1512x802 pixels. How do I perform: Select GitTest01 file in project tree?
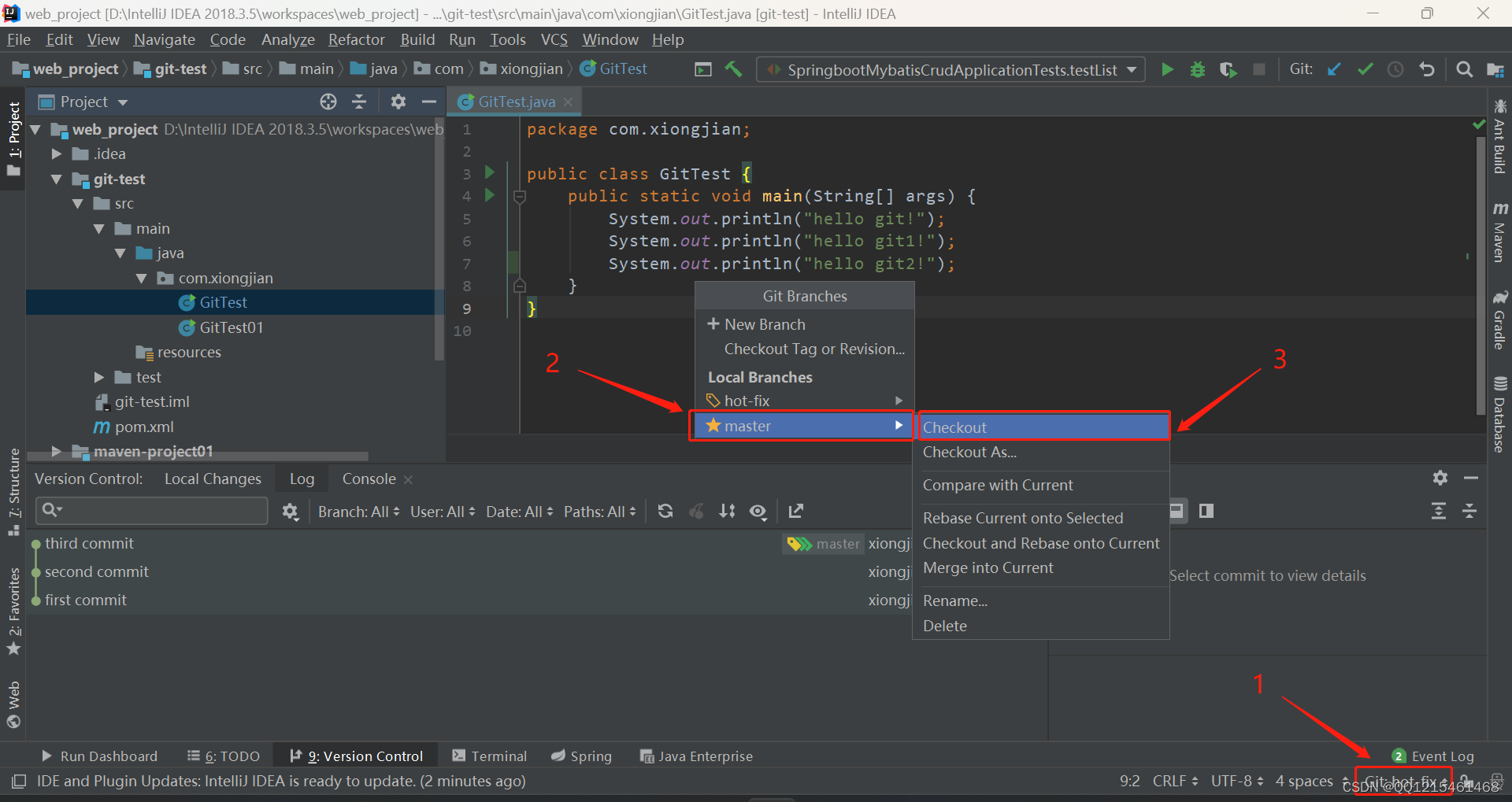click(231, 327)
